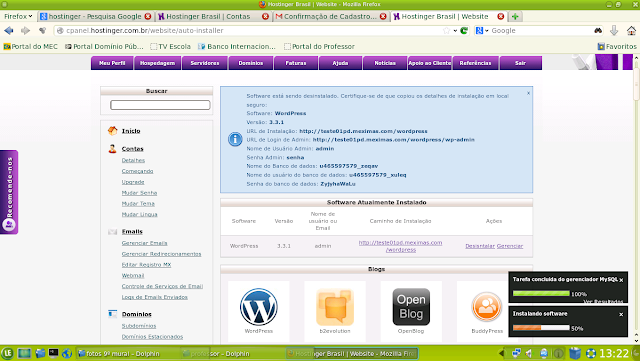Click the binoculars search icon
This screenshot has width=640, height=361.
pos(598,31)
